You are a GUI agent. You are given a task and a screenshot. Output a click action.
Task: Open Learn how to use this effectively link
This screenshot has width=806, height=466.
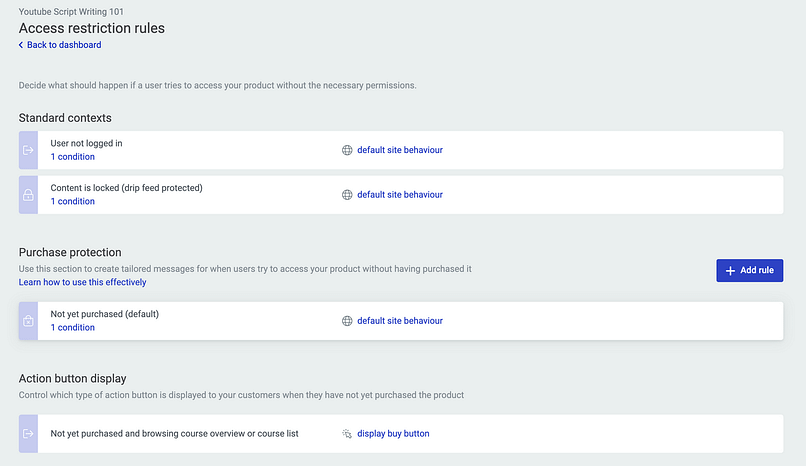coord(82,283)
